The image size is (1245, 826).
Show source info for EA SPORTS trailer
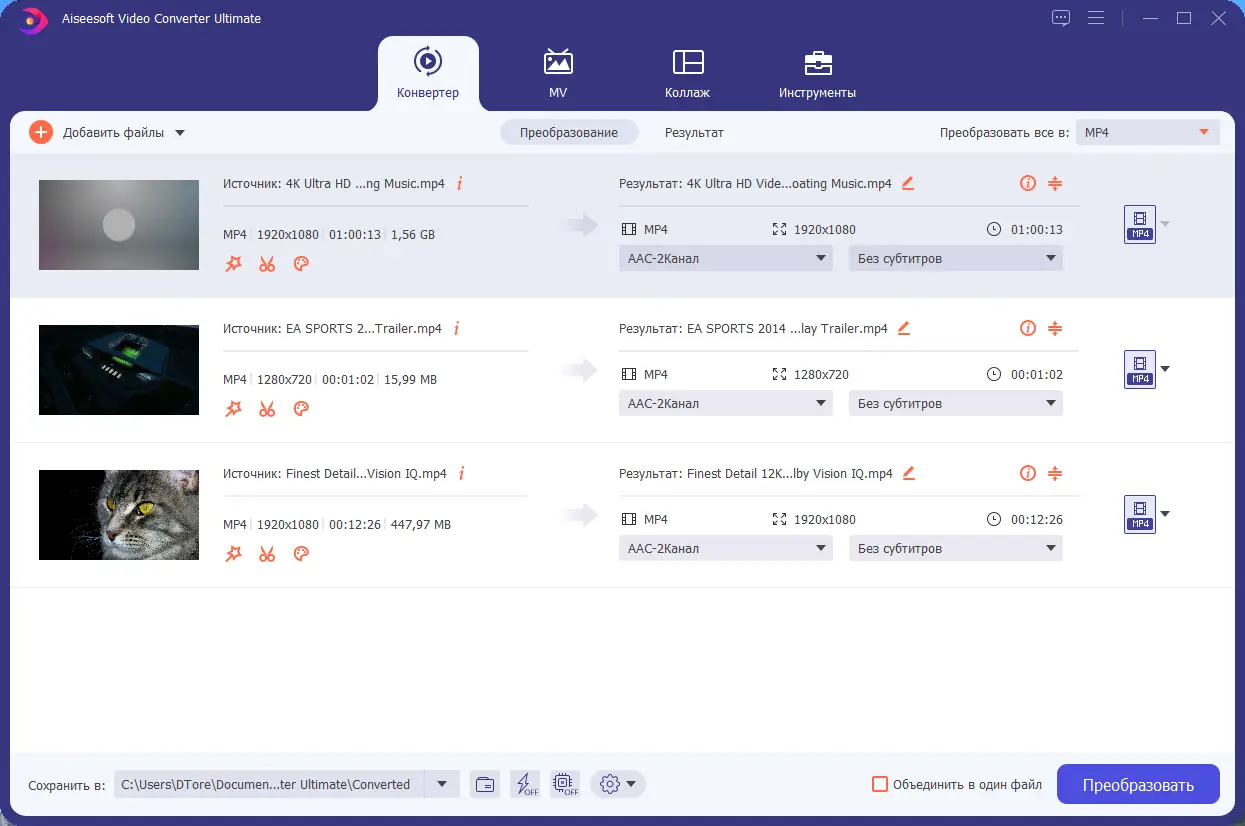[457, 328]
